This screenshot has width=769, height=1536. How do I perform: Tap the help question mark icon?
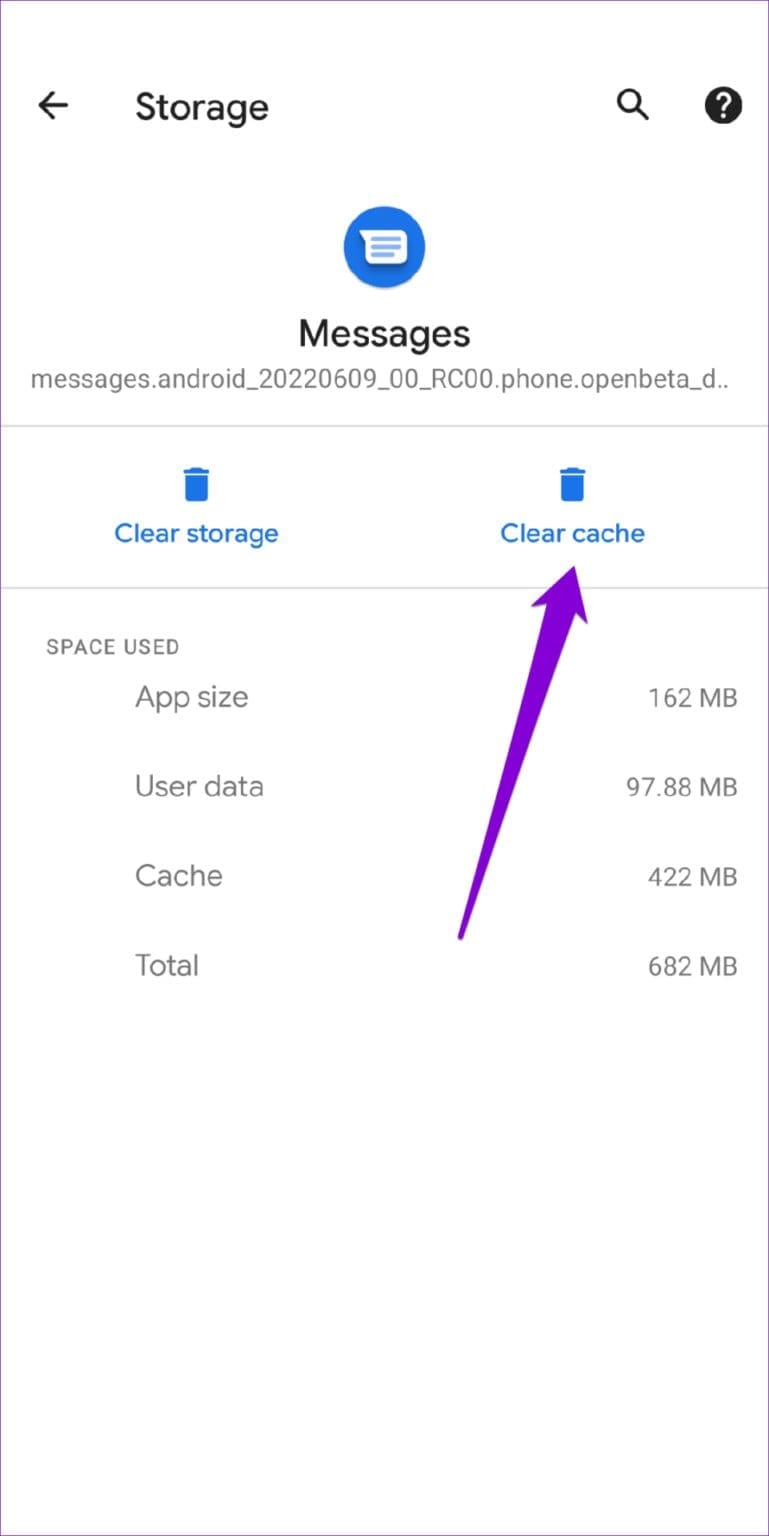pos(722,105)
